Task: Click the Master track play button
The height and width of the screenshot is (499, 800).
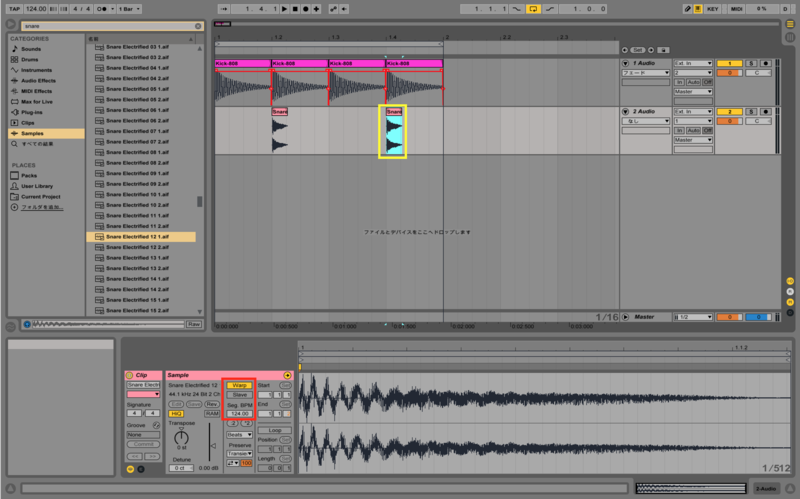Action: pyautogui.click(x=626, y=317)
